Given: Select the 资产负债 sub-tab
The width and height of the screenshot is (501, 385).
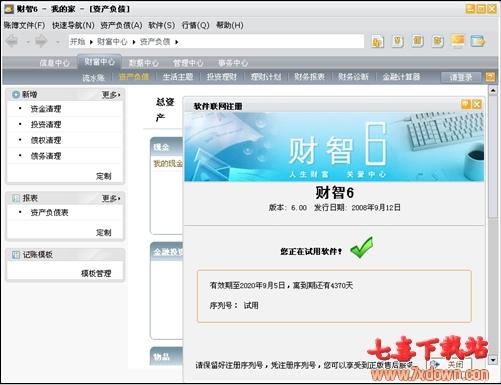Looking at the screenshot, I should pyautogui.click(x=134, y=77).
